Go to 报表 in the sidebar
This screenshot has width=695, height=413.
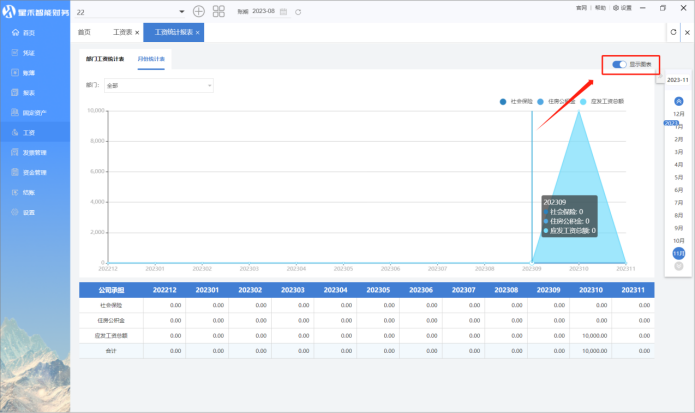28,93
